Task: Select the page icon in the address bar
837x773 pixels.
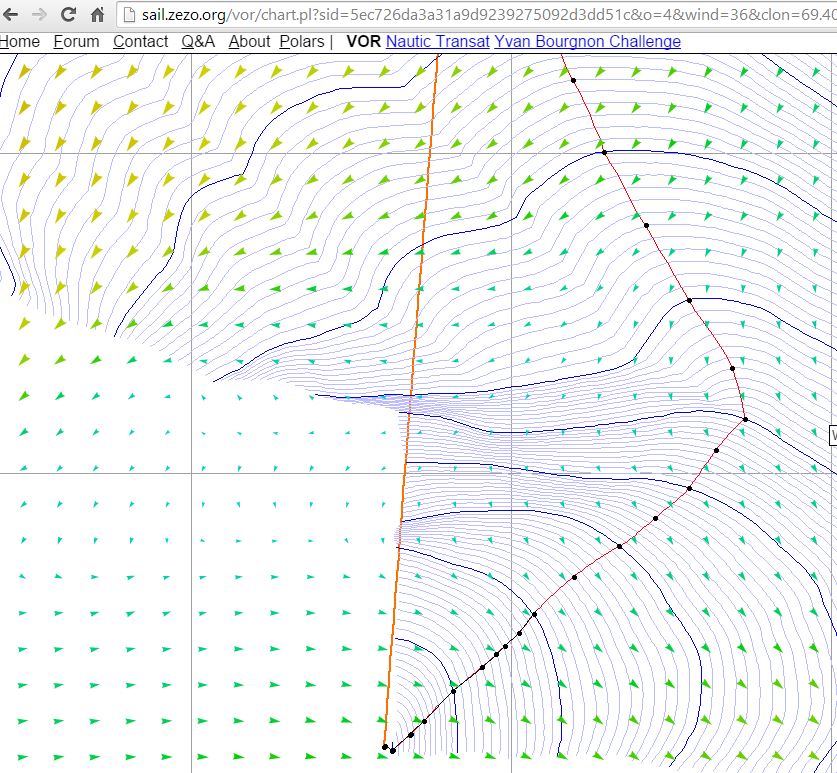Action: click(x=129, y=14)
